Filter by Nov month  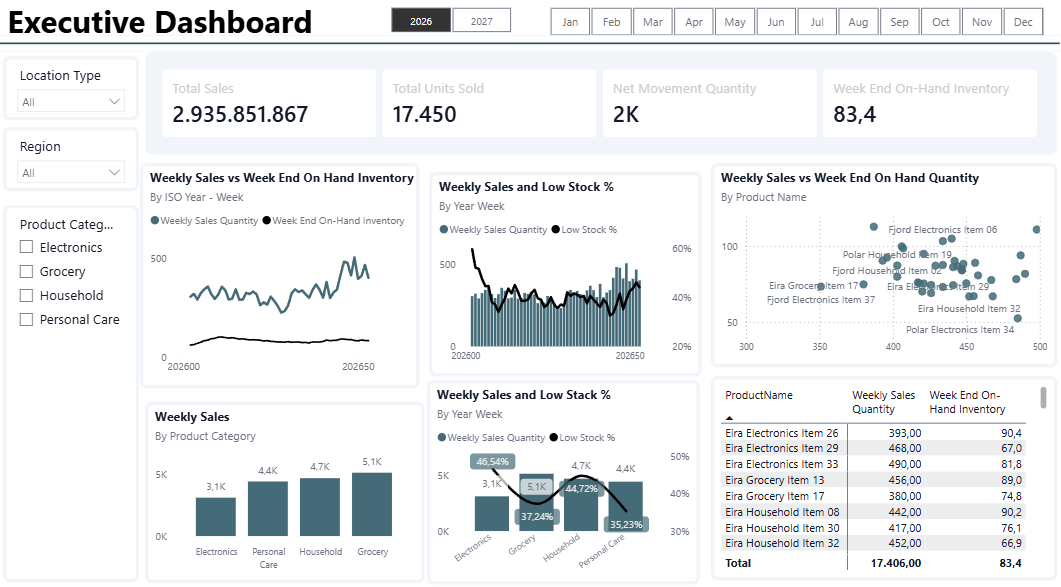(982, 22)
